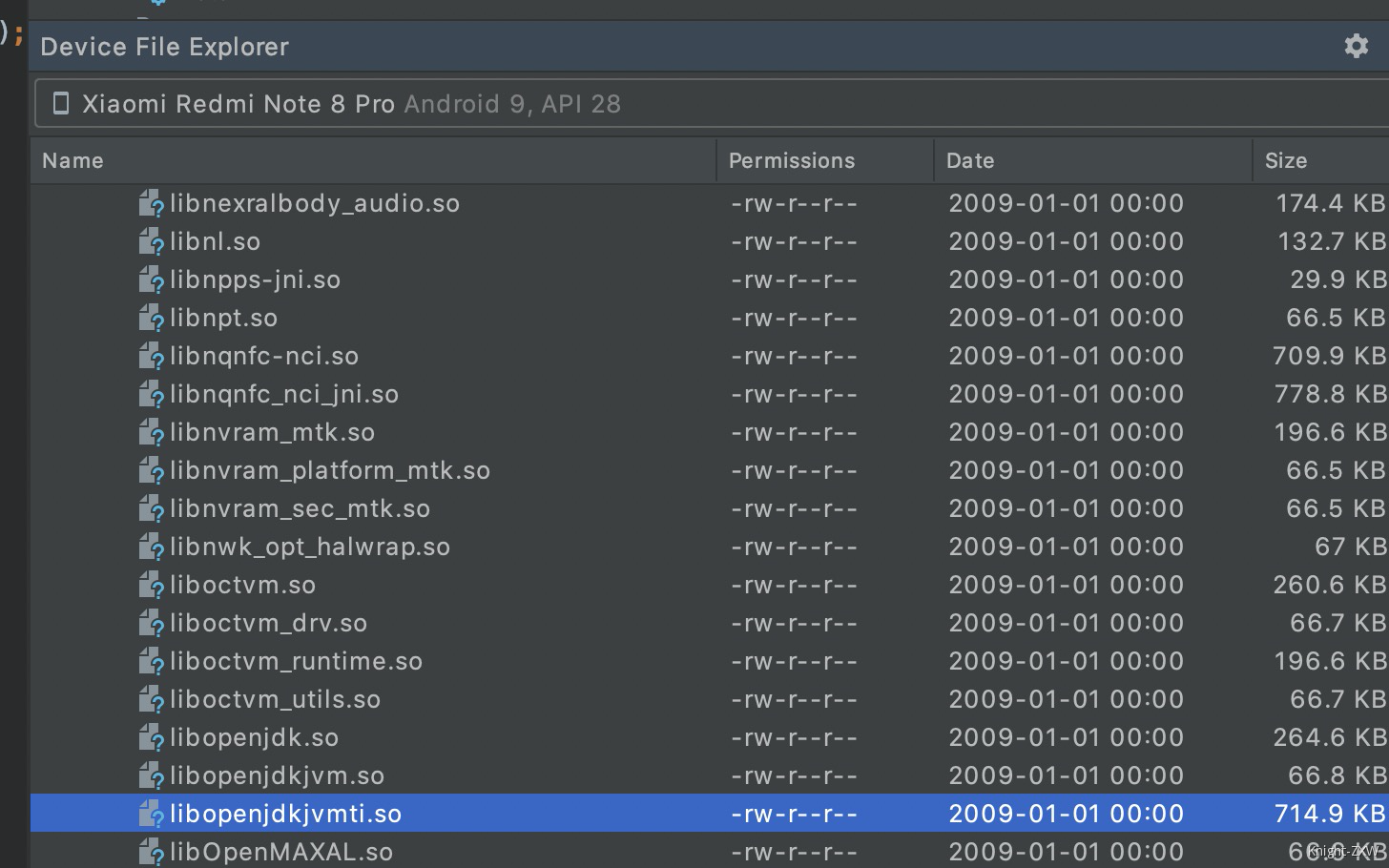The image size is (1389, 868).
Task: Click the date of libopenjdkjvmti.so row
Action: pos(1066,814)
